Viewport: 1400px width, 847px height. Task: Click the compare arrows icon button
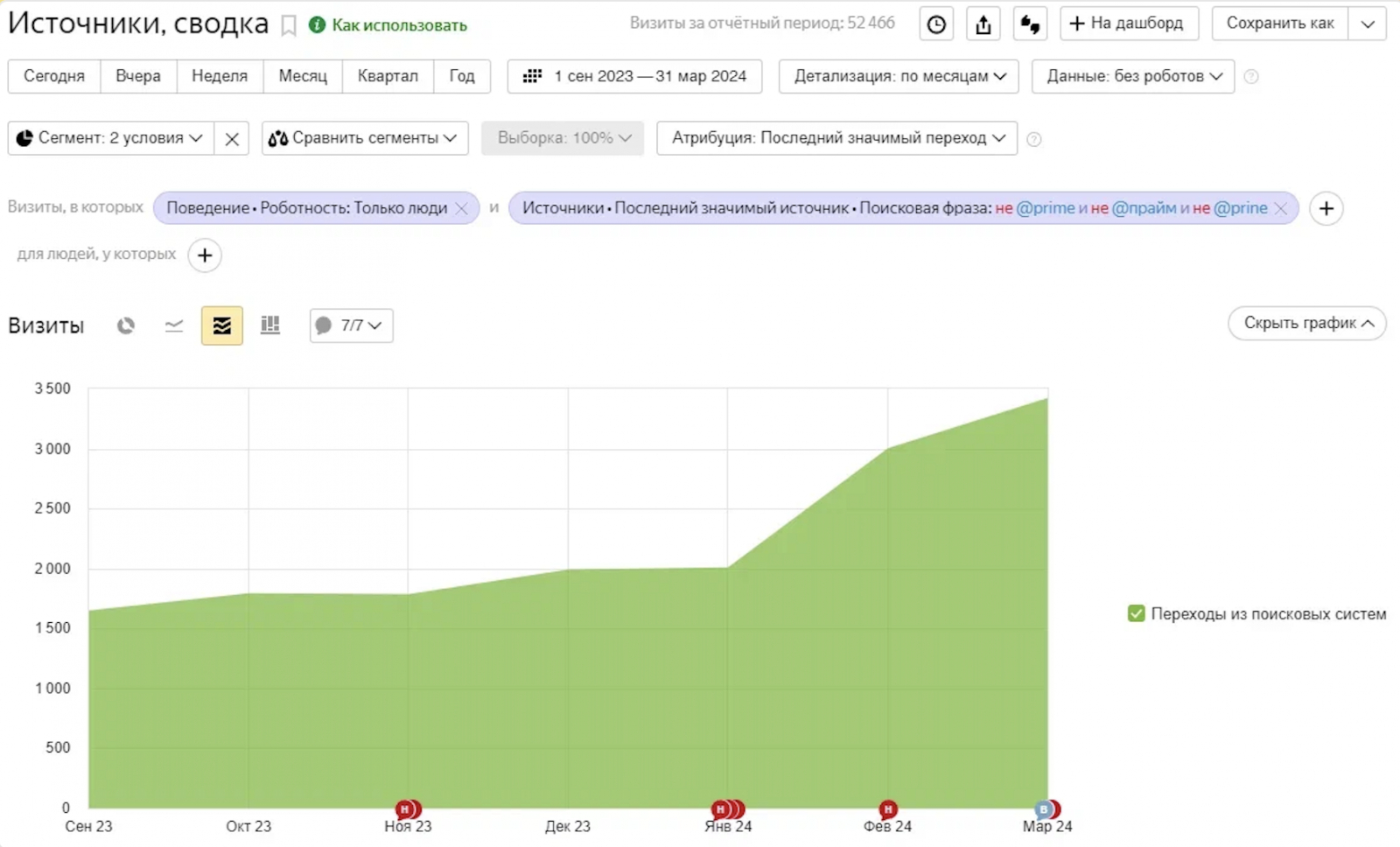coord(1030,24)
